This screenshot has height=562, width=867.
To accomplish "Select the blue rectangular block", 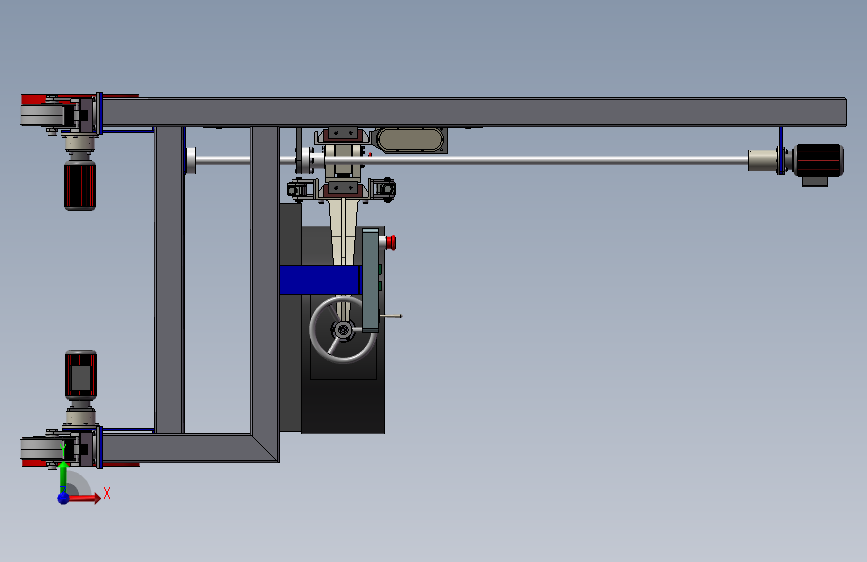I will coord(320,280).
